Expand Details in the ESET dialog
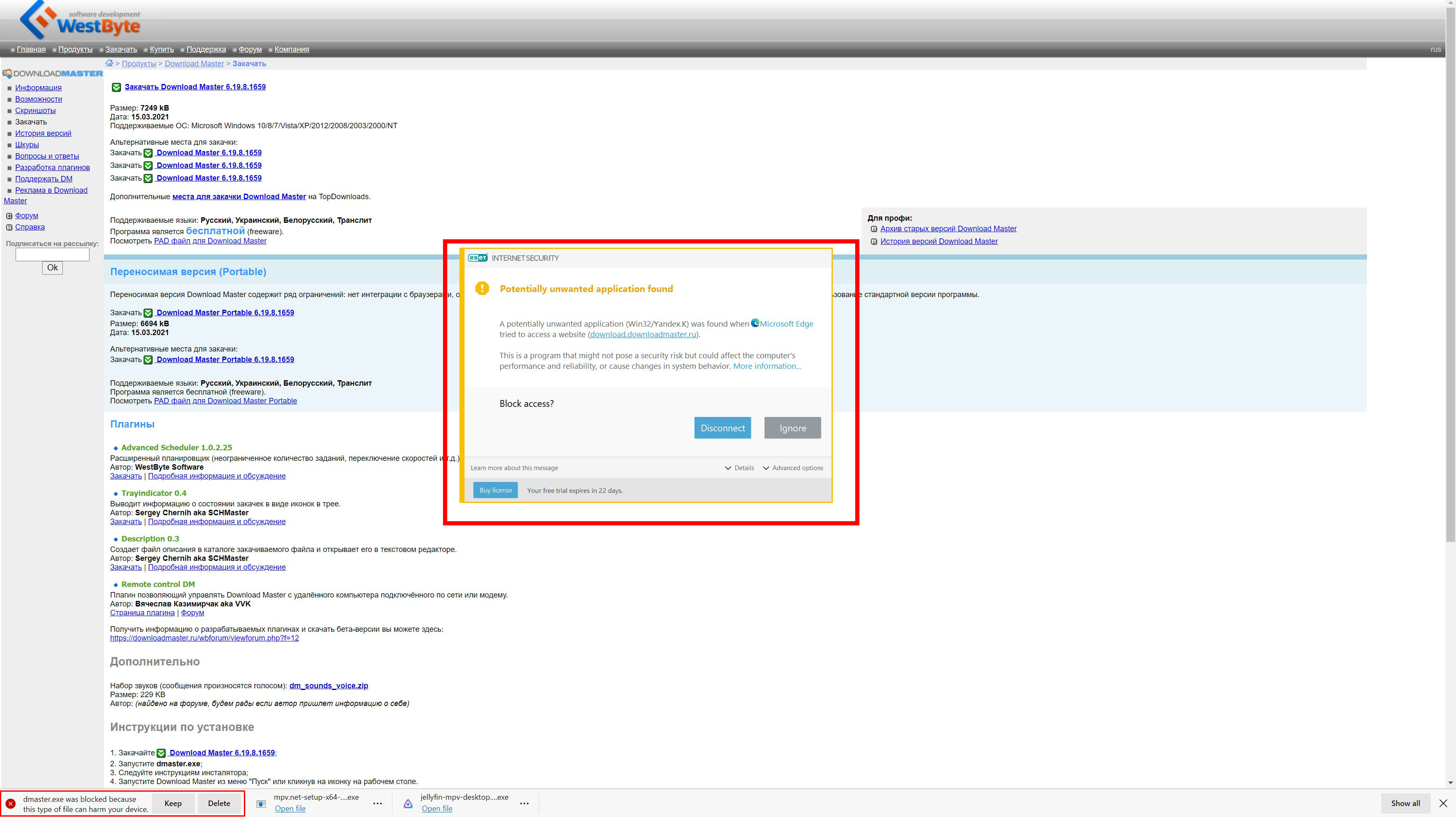The width and height of the screenshot is (1456, 817). tap(739, 468)
